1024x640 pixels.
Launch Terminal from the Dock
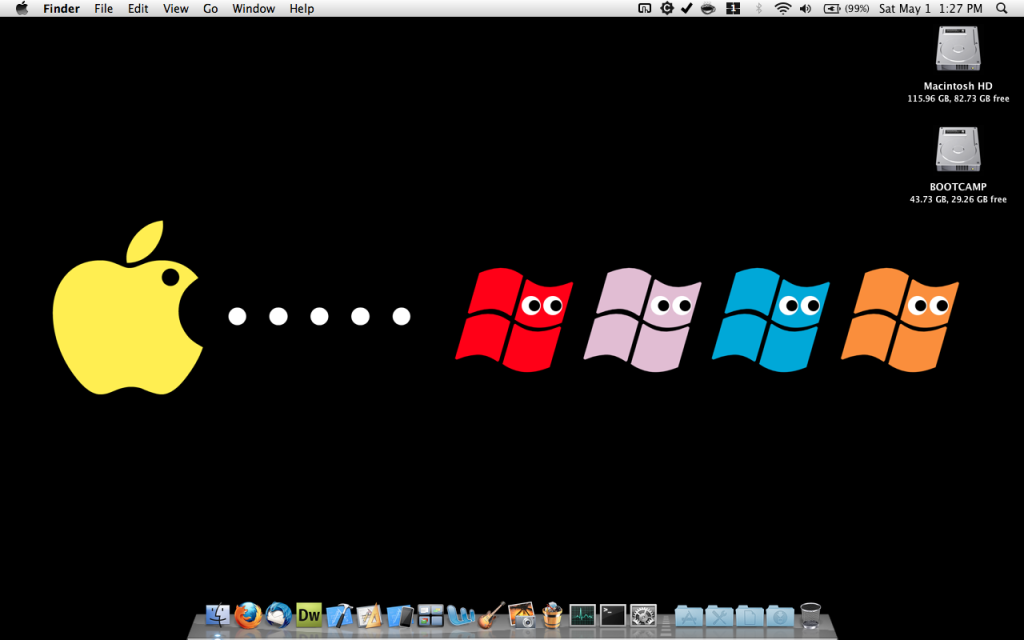click(x=613, y=615)
